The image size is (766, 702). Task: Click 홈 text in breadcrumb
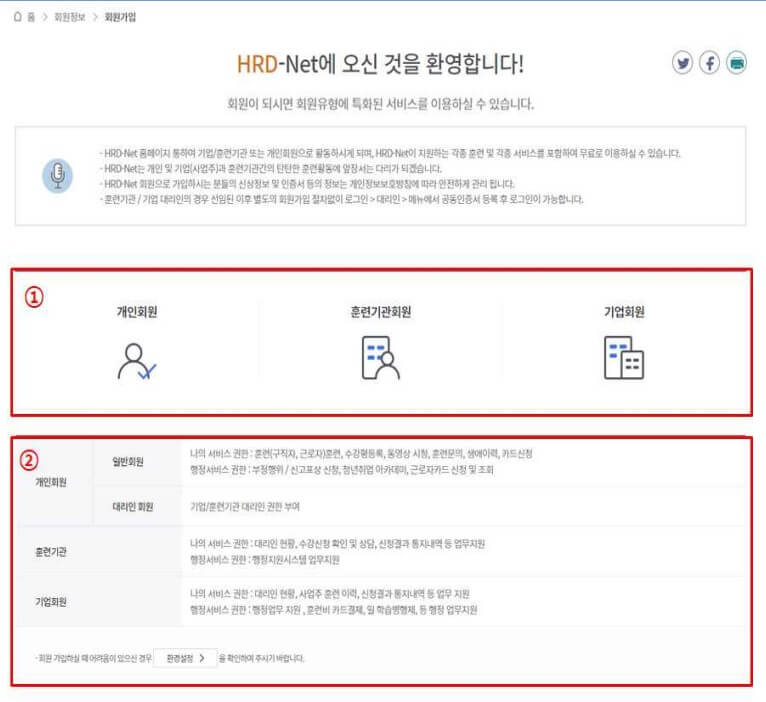[31, 17]
